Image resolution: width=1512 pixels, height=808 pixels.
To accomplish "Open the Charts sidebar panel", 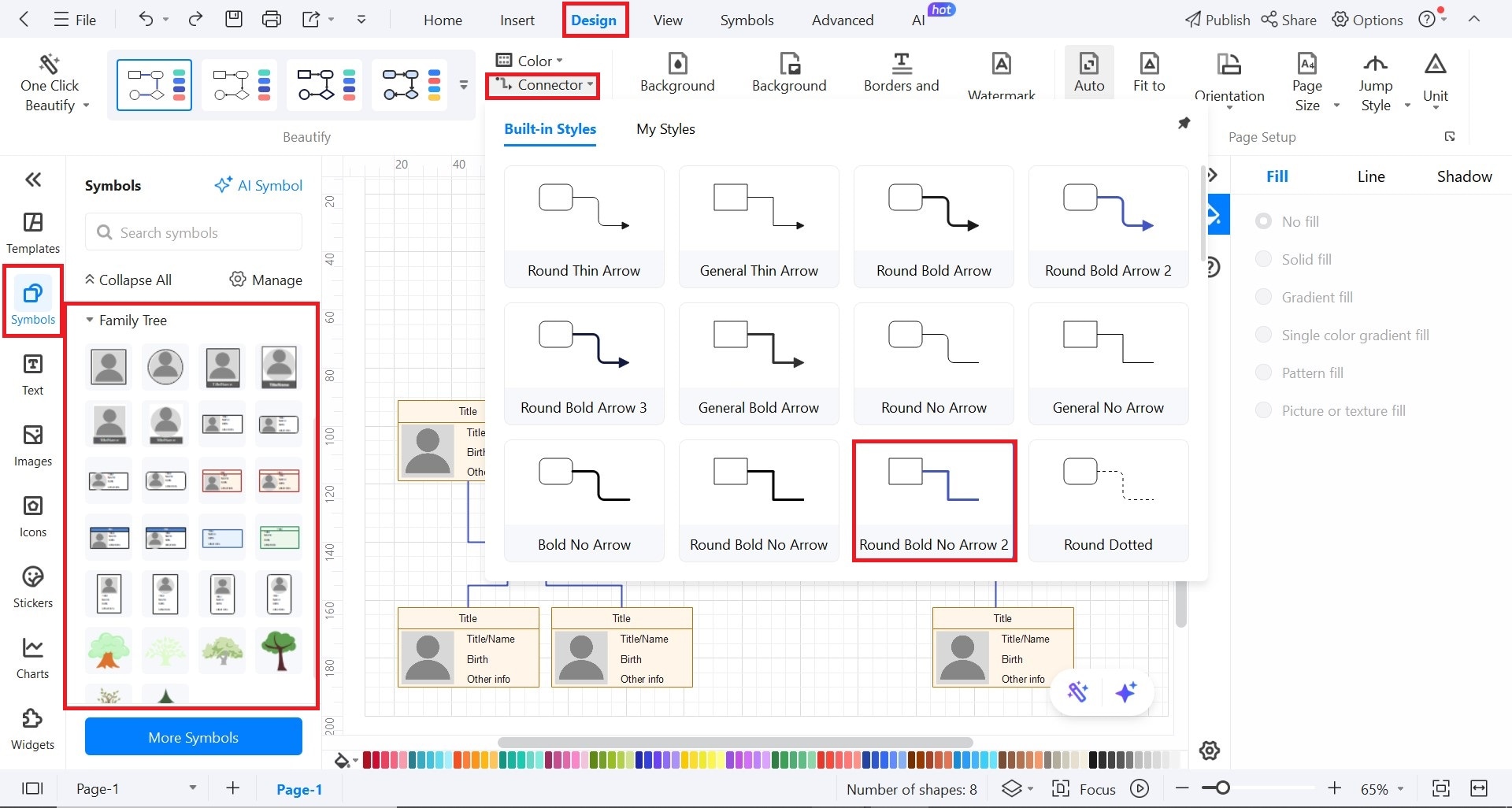I will pyautogui.click(x=33, y=658).
